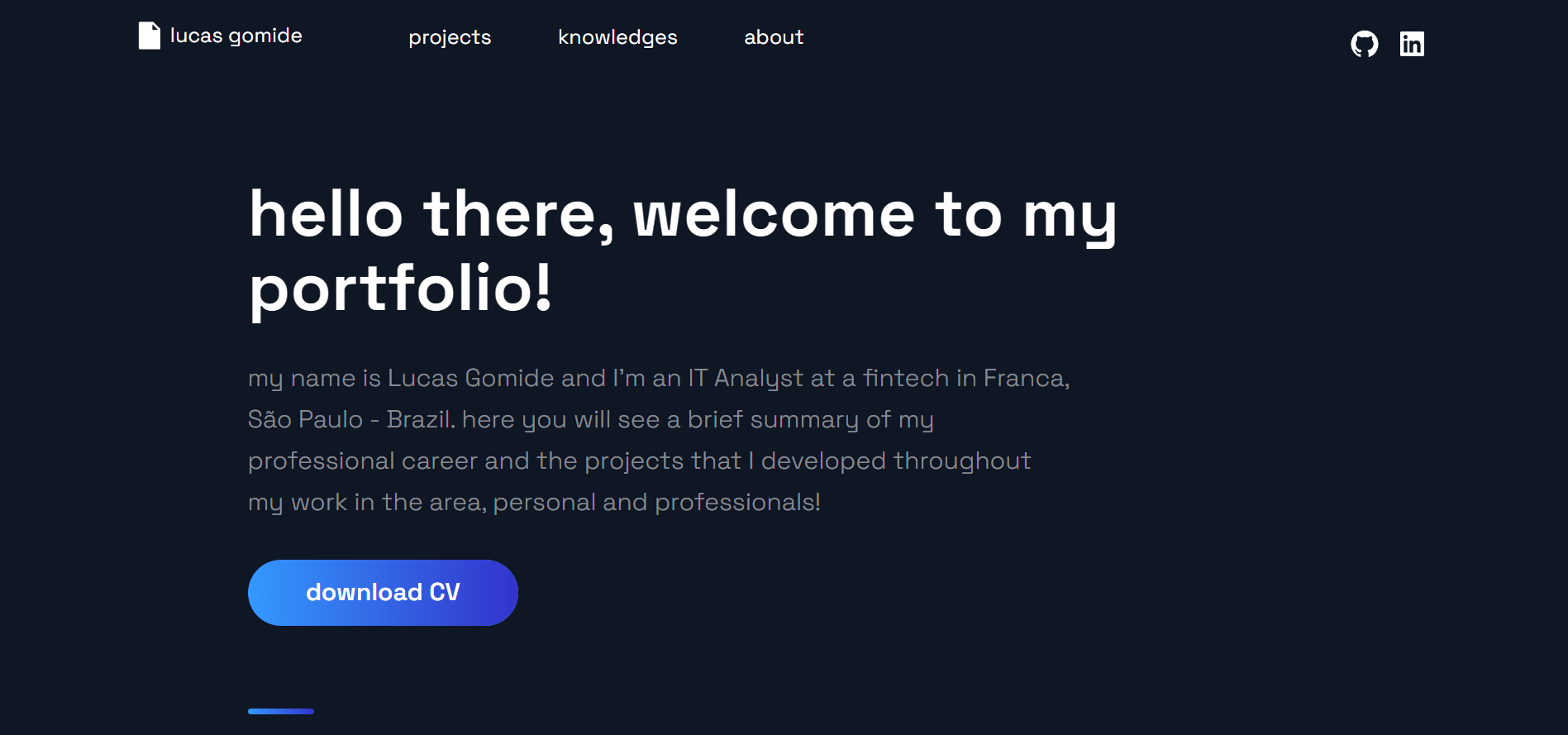Viewport: 1568px width, 735px height.
Task: Click "Franca," at the end of the first line
Action: [1027, 378]
